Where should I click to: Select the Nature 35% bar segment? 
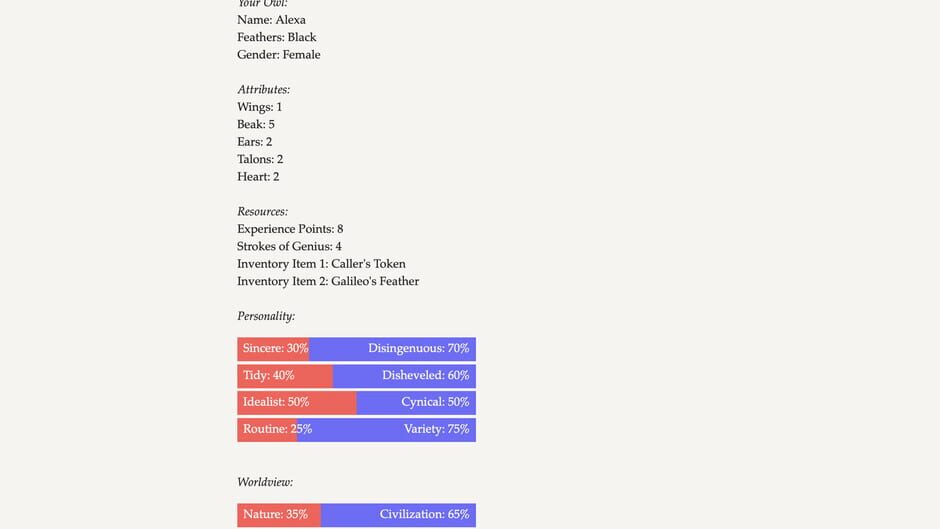[278, 515]
